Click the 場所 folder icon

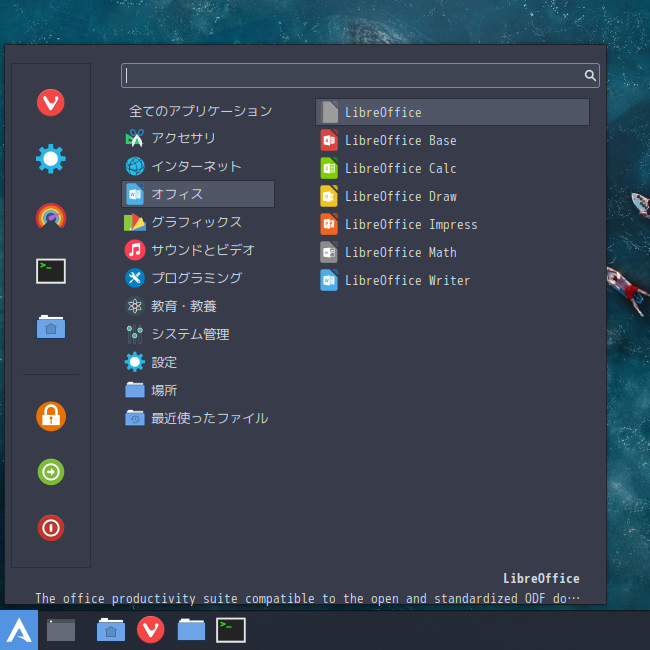tap(135, 390)
